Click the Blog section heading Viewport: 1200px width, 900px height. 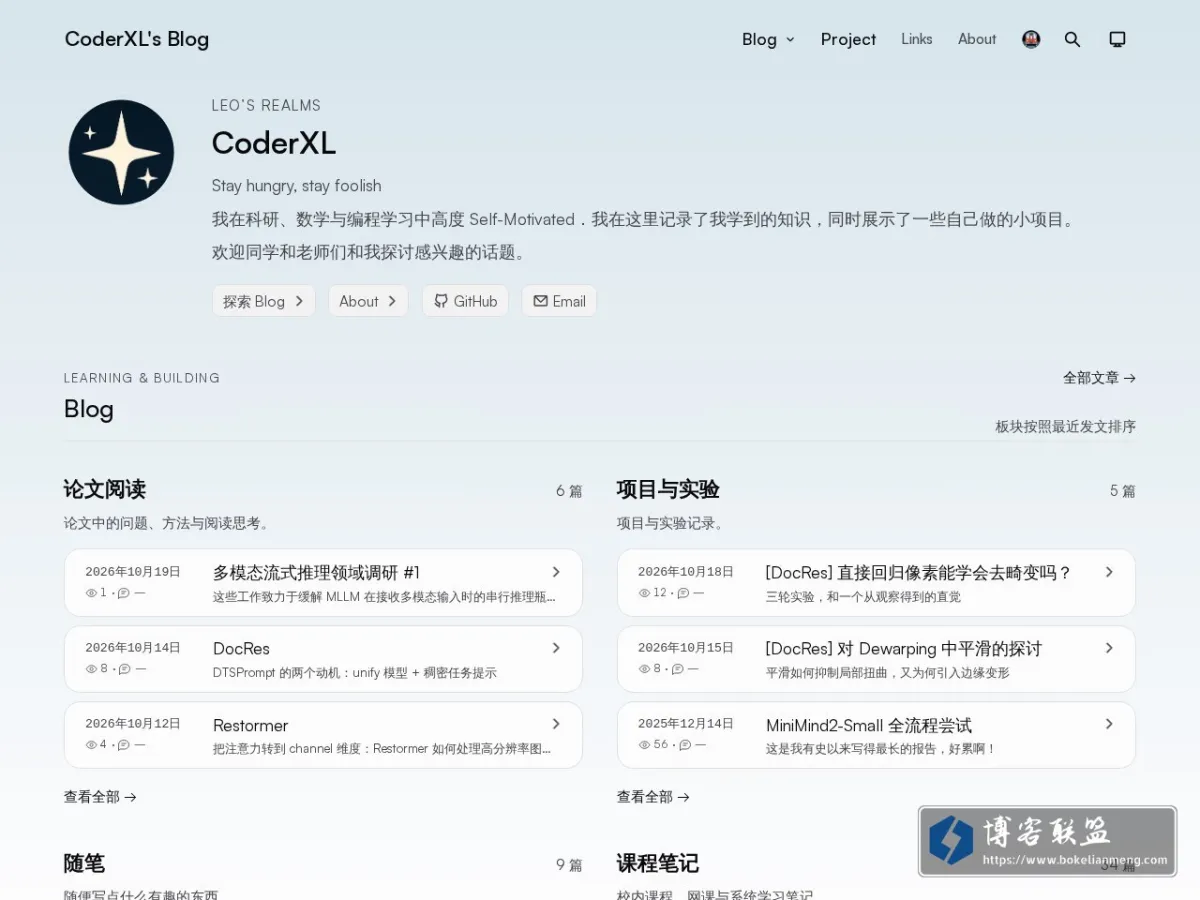click(x=89, y=409)
